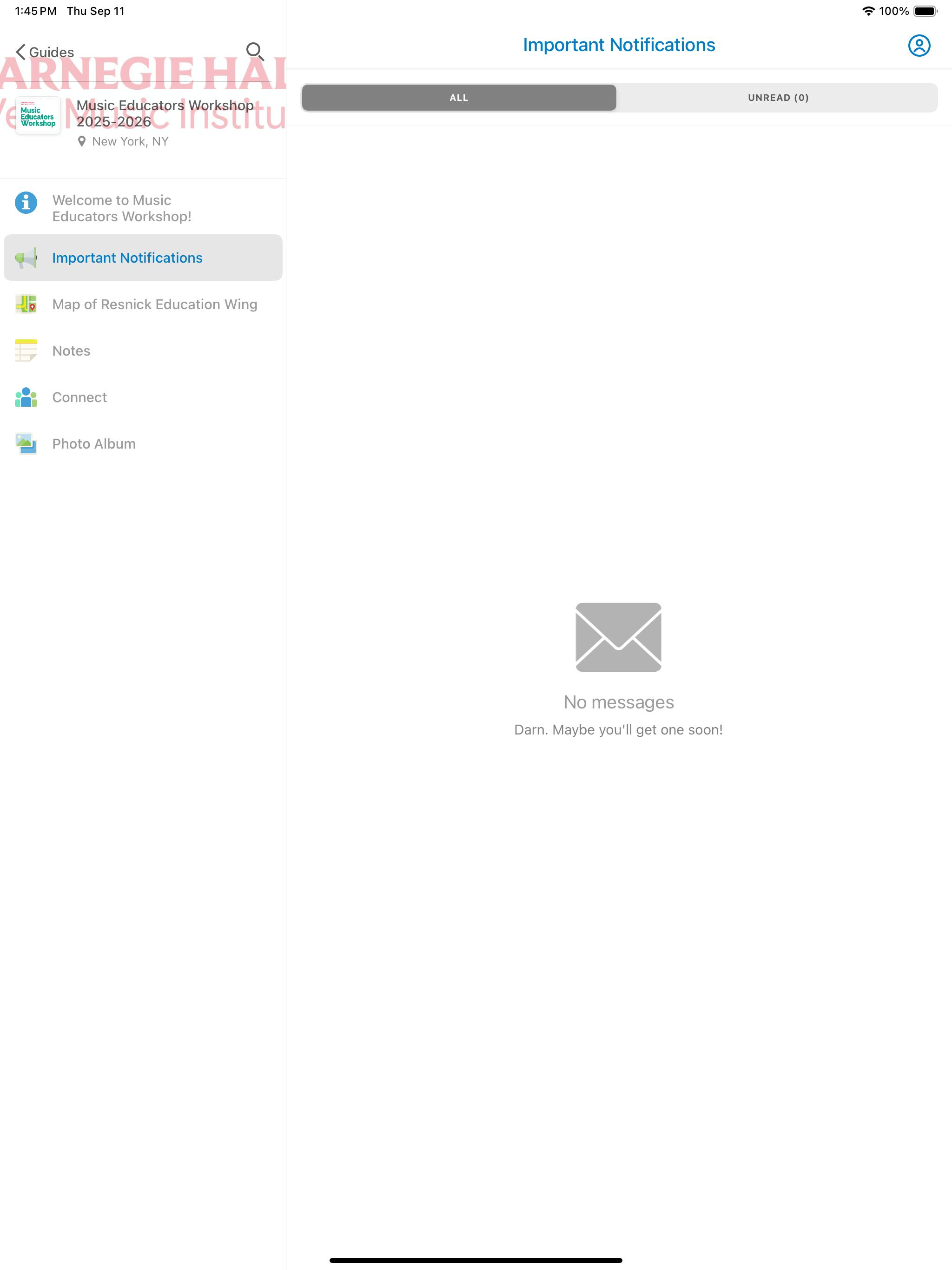Click the map icon
952x1270 pixels.
pyautogui.click(x=26, y=304)
